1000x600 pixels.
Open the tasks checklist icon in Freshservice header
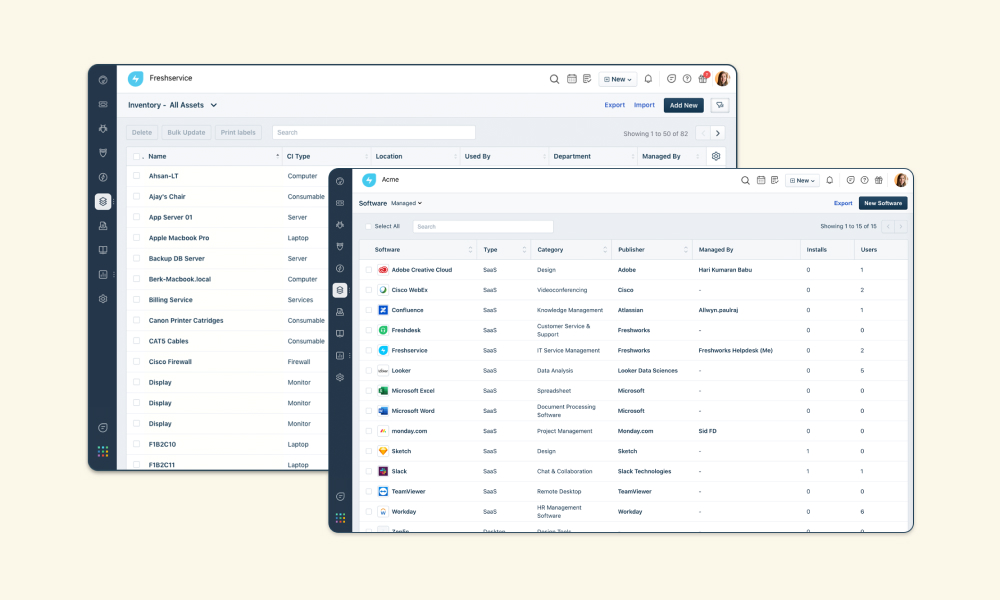pos(587,79)
